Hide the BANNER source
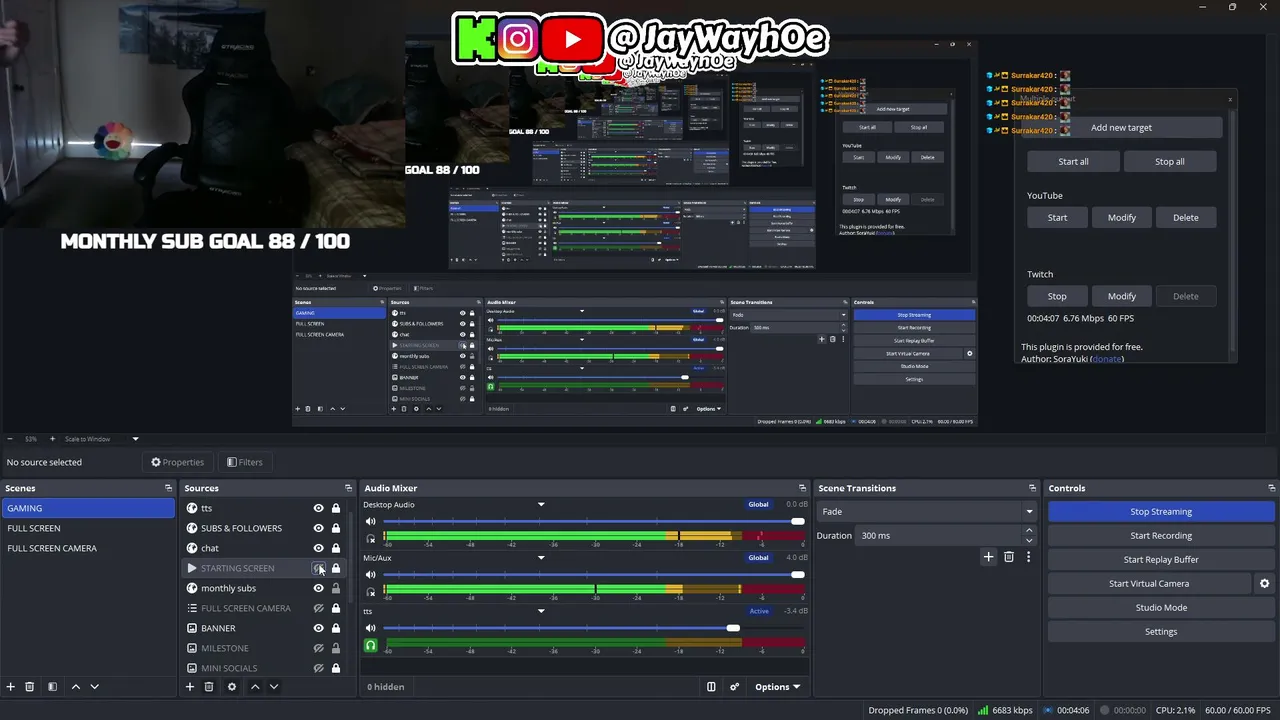 pyautogui.click(x=319, y=628)
